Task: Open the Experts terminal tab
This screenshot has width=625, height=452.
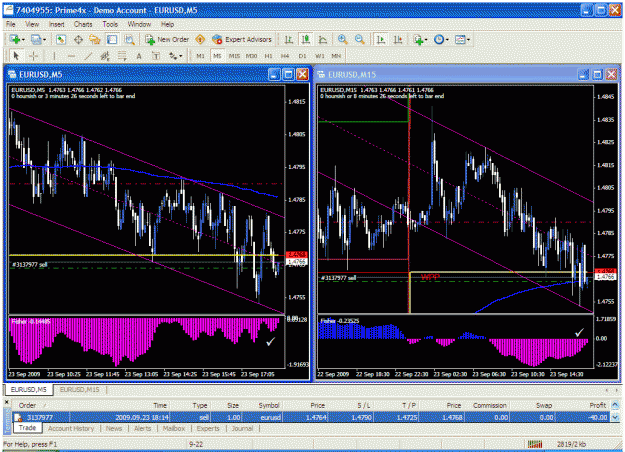Action: (208, 428)
